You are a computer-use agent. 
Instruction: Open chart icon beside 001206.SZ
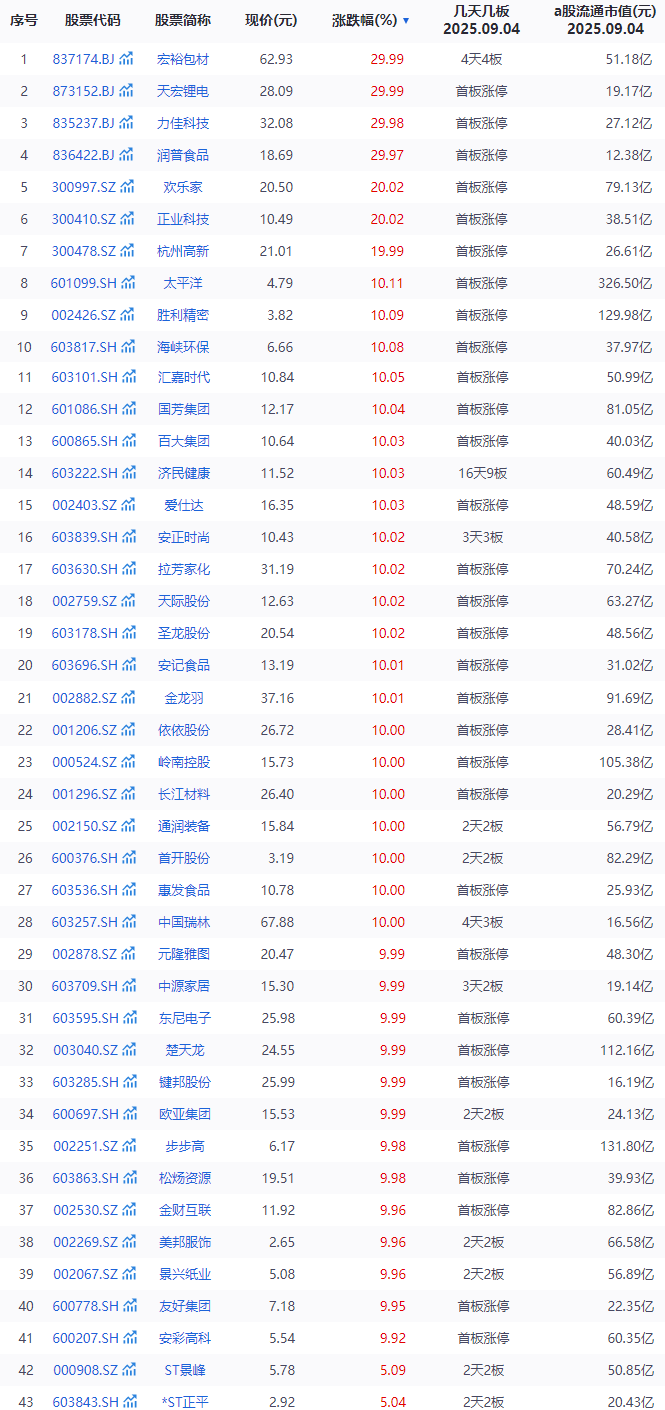coord(127,730)
